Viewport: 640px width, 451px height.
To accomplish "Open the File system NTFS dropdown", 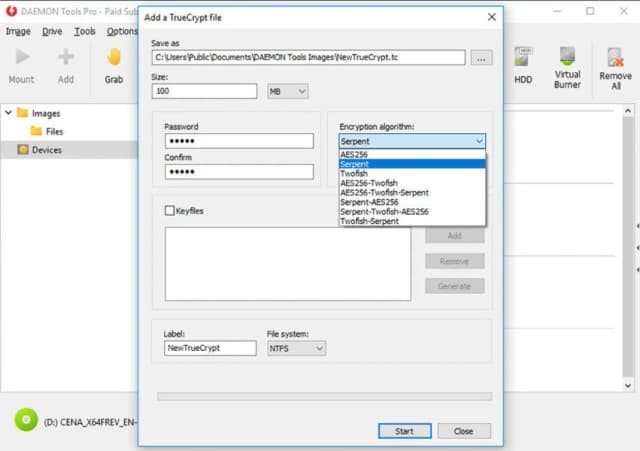I will tap(296, 349).
